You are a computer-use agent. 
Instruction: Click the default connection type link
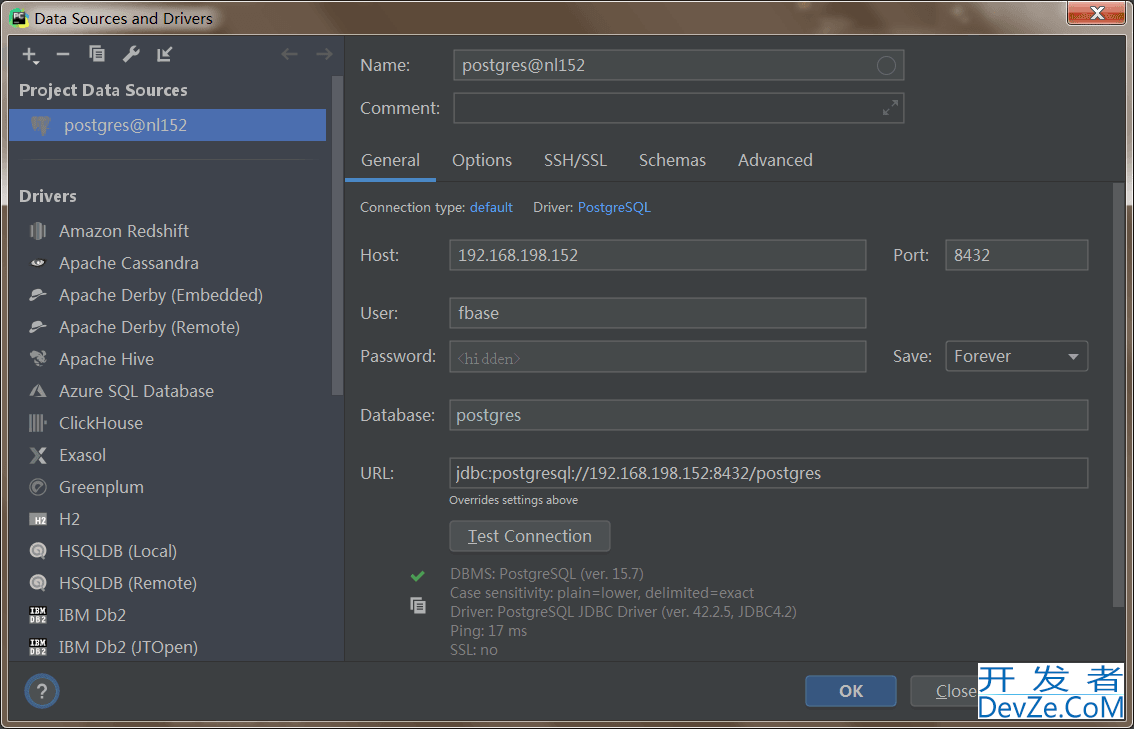point(491,208)
